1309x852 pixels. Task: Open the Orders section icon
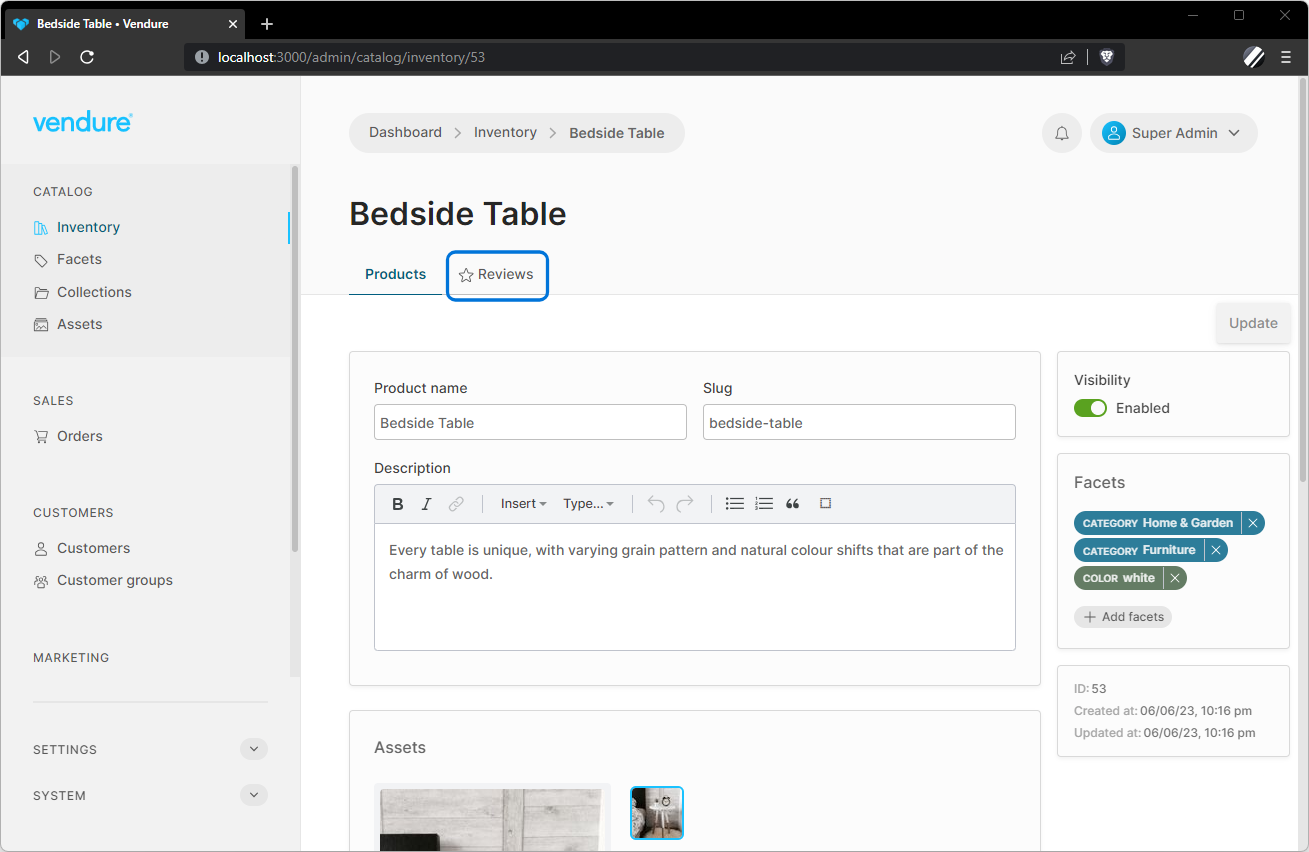point(41,436)
